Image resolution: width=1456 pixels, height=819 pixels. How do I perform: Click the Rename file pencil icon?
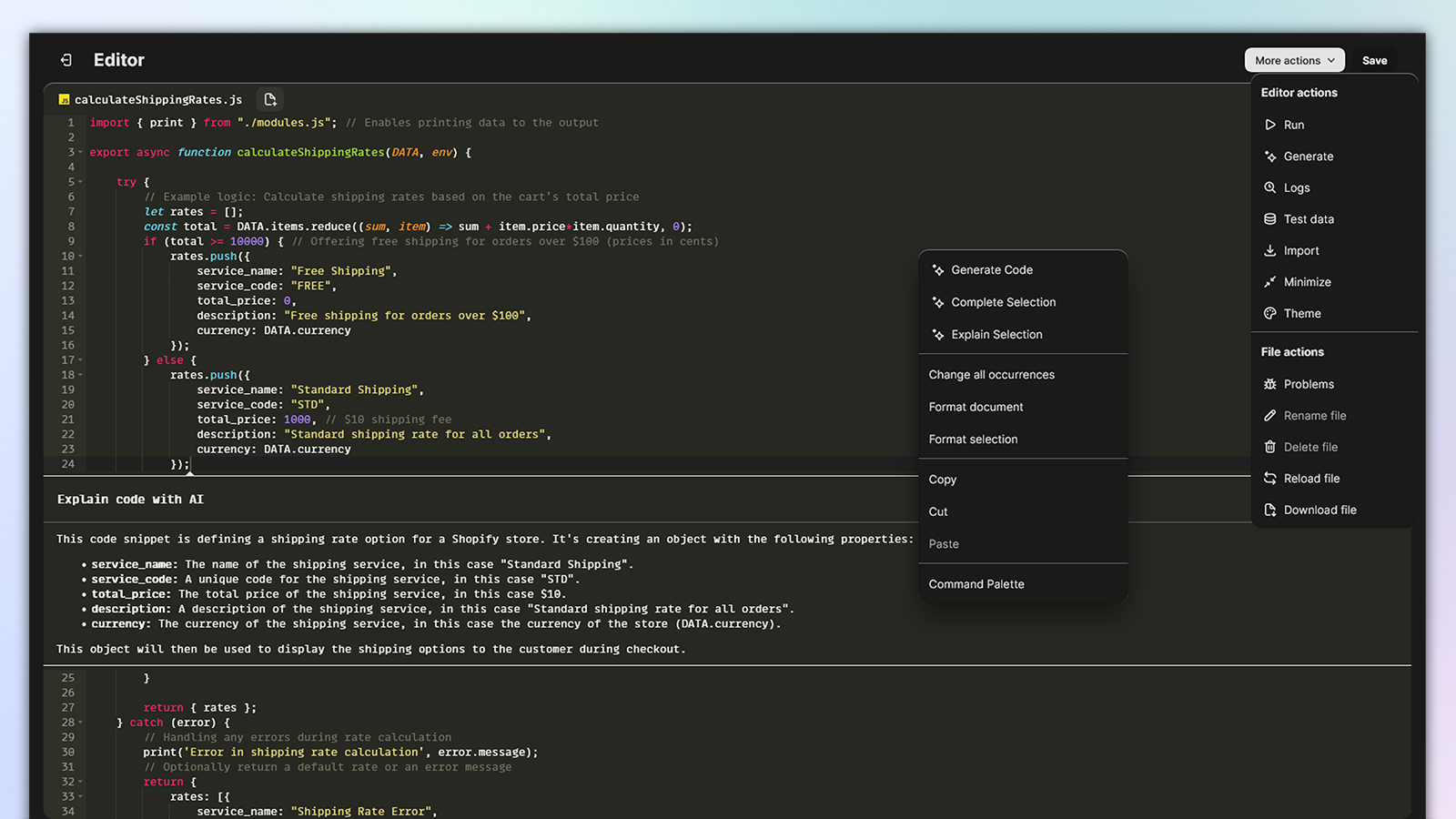tap(1270, 416)
